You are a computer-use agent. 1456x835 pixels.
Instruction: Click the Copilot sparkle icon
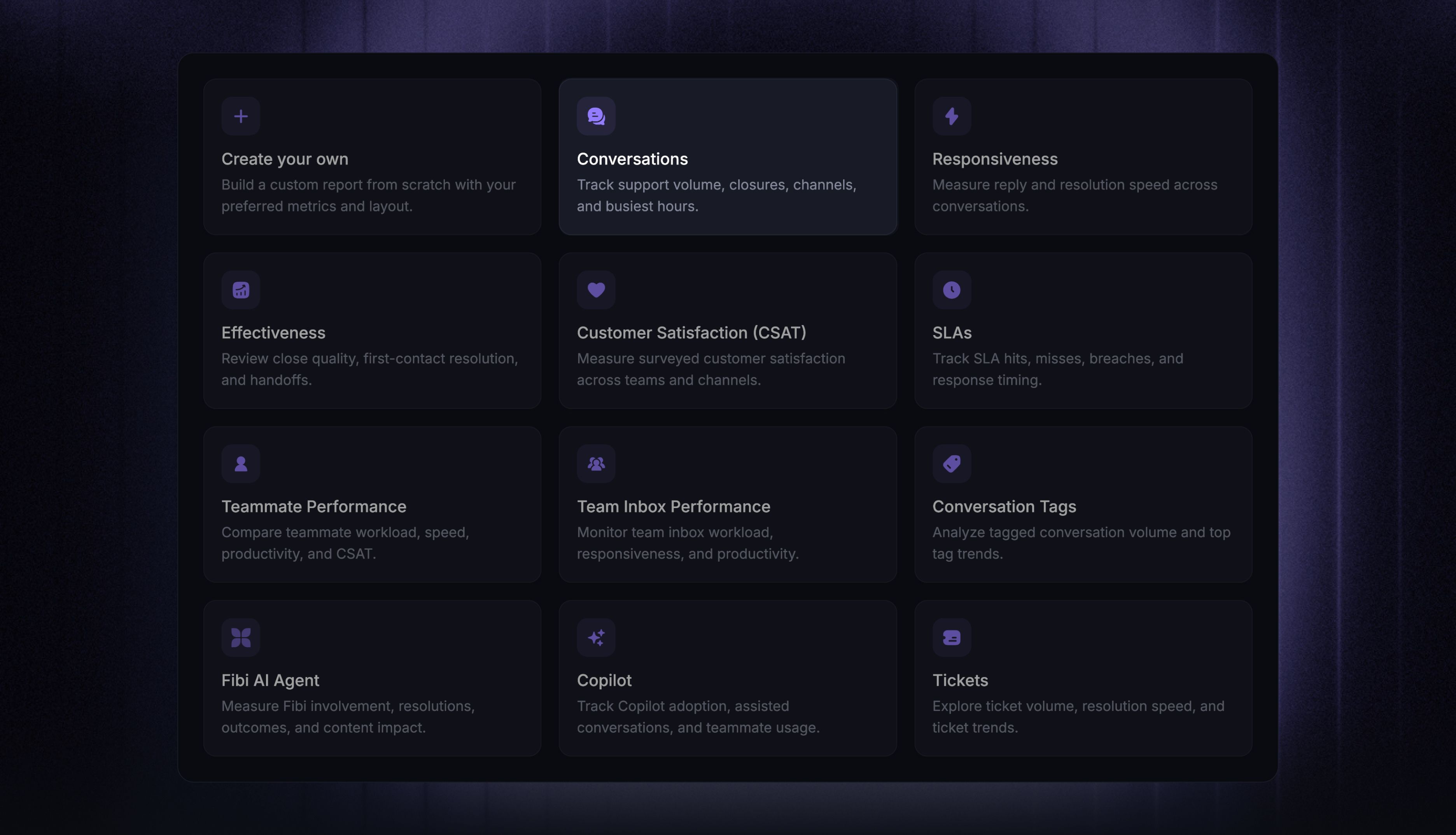click(596, 638)
